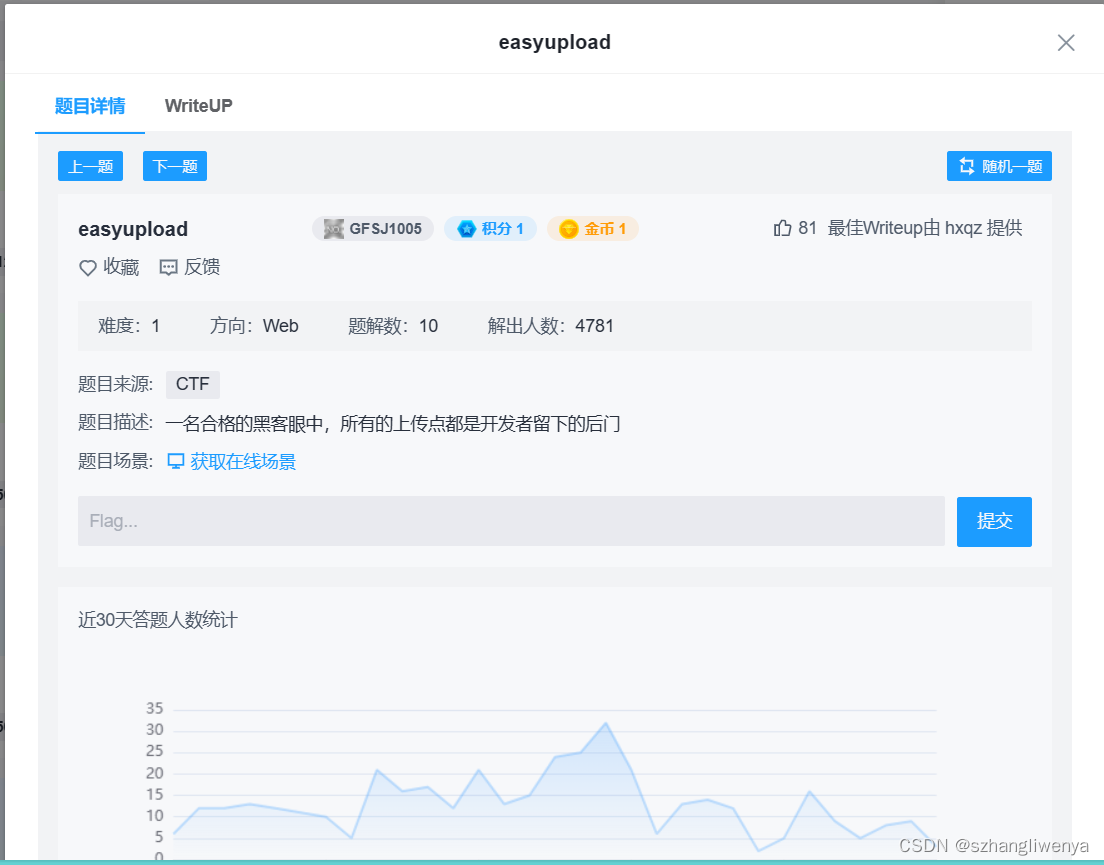Click the heart icon to favorite the challenge
The image size is (1104, 865).
point(87,267)
